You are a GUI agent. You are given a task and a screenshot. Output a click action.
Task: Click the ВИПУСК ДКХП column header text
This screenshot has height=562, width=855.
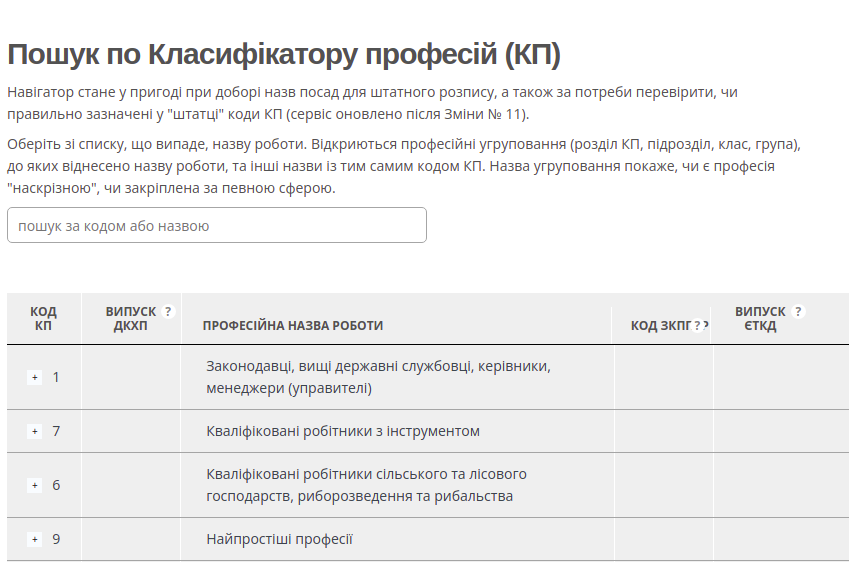pyautogui.click(x=131, y=319)
